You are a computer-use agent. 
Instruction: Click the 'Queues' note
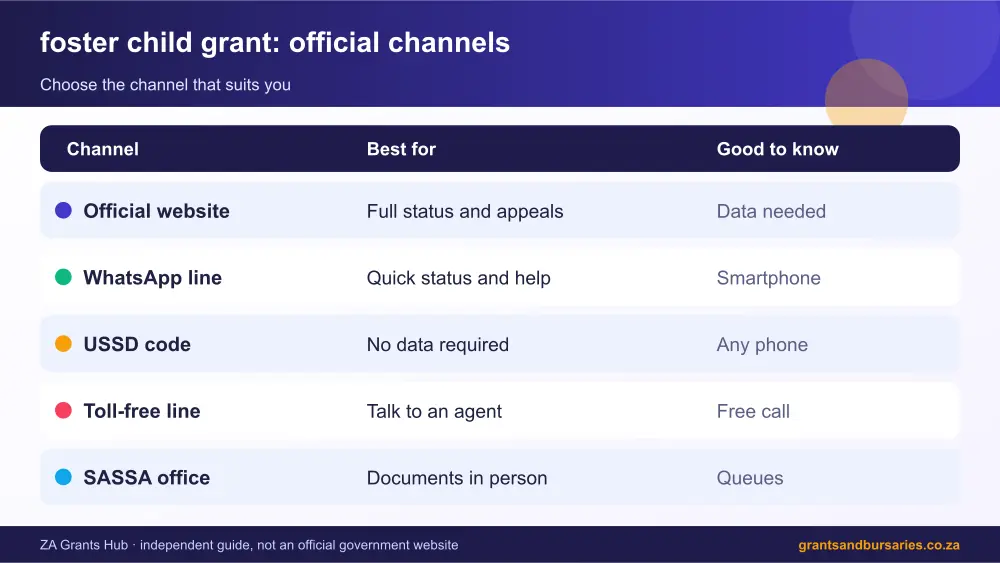(750, 478)
